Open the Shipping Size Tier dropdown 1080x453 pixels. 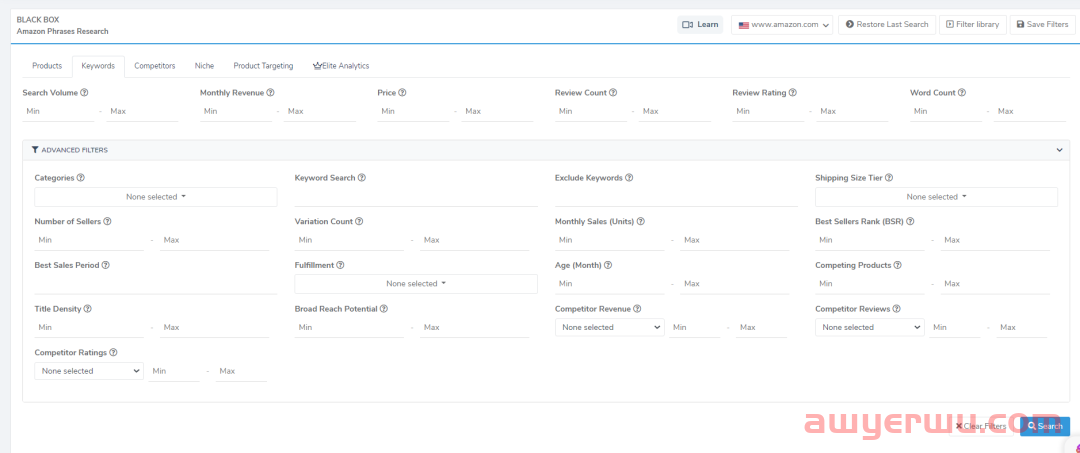coord(936,197)
